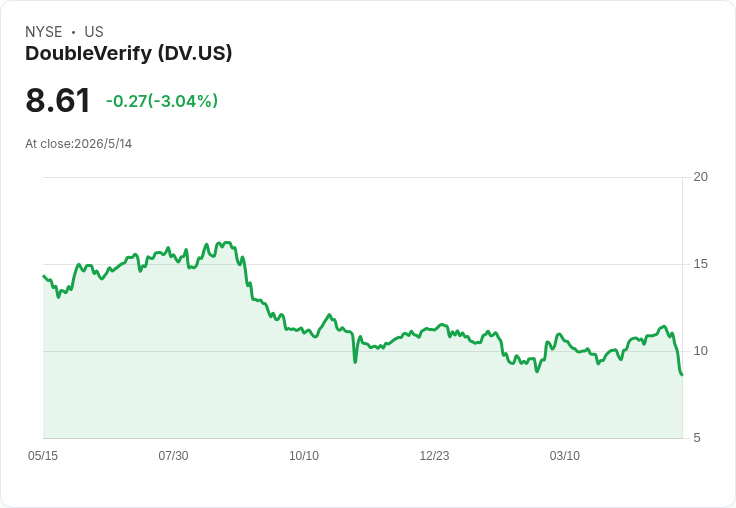
Task: Click the 05/15 date axis label
Action: (x=43, y=456)
